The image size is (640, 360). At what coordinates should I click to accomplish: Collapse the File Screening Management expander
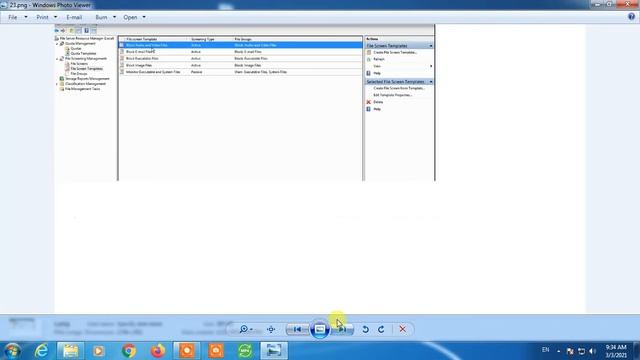(x=57, y=59)
